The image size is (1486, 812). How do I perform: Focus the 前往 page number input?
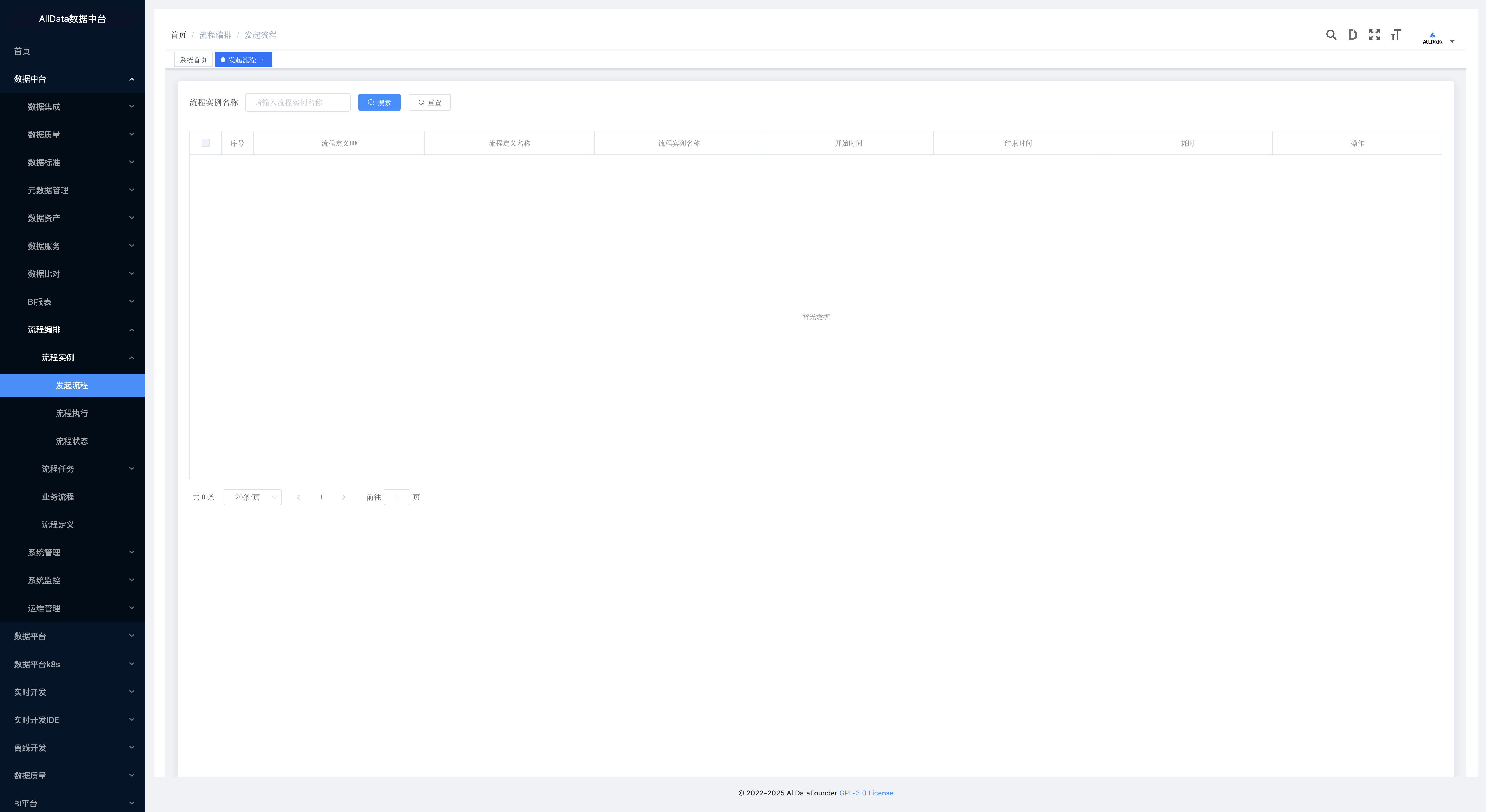(396, 497)
